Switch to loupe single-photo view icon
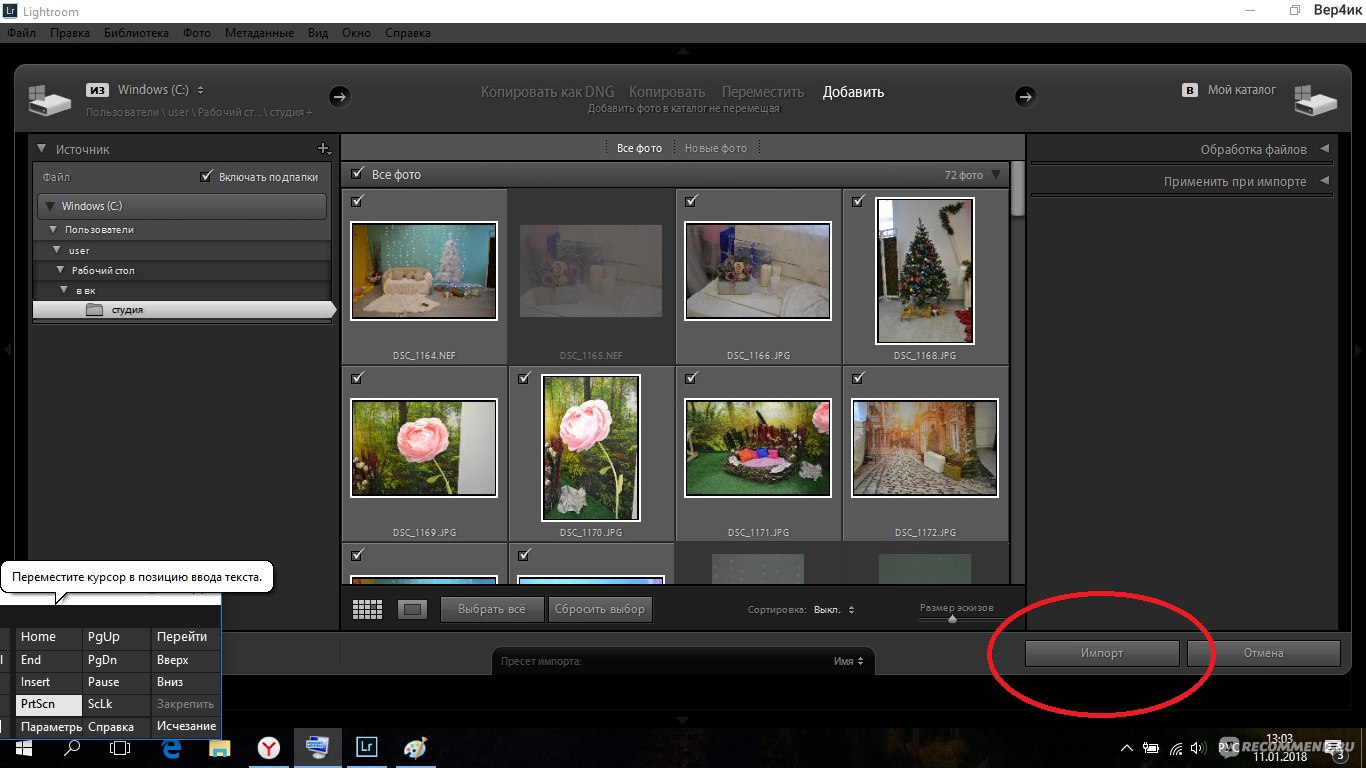This screenshot has width=1366, height=768. pos(412,609)
